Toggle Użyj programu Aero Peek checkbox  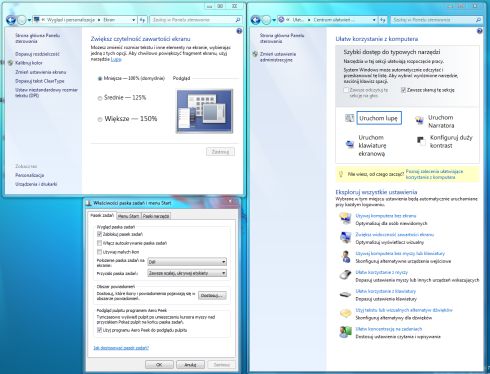click(x=99, y=330)
